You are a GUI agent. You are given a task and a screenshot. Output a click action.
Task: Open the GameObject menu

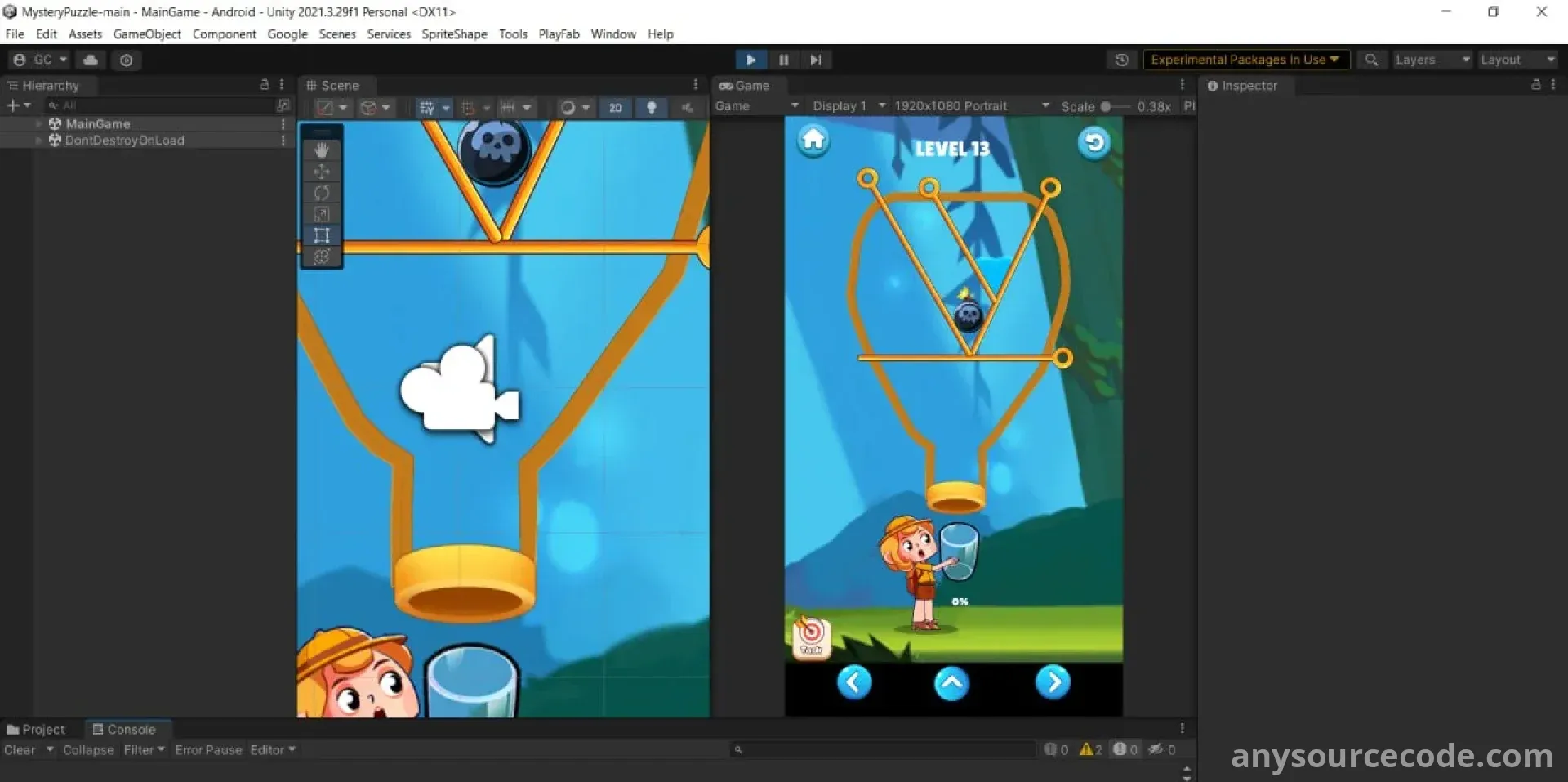point(147,34)
